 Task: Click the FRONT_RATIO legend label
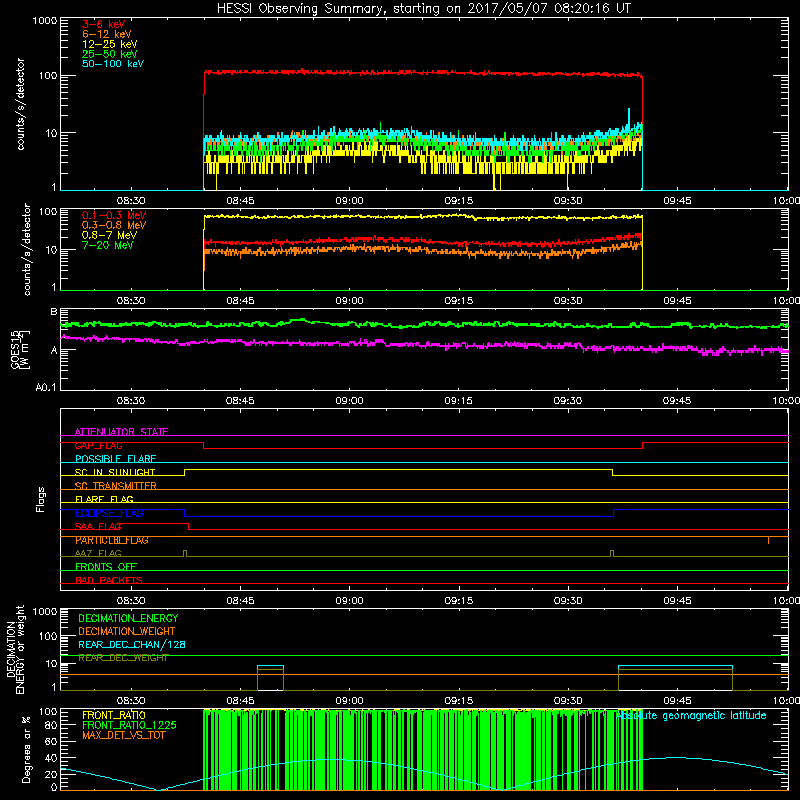(x=114, y=715)
